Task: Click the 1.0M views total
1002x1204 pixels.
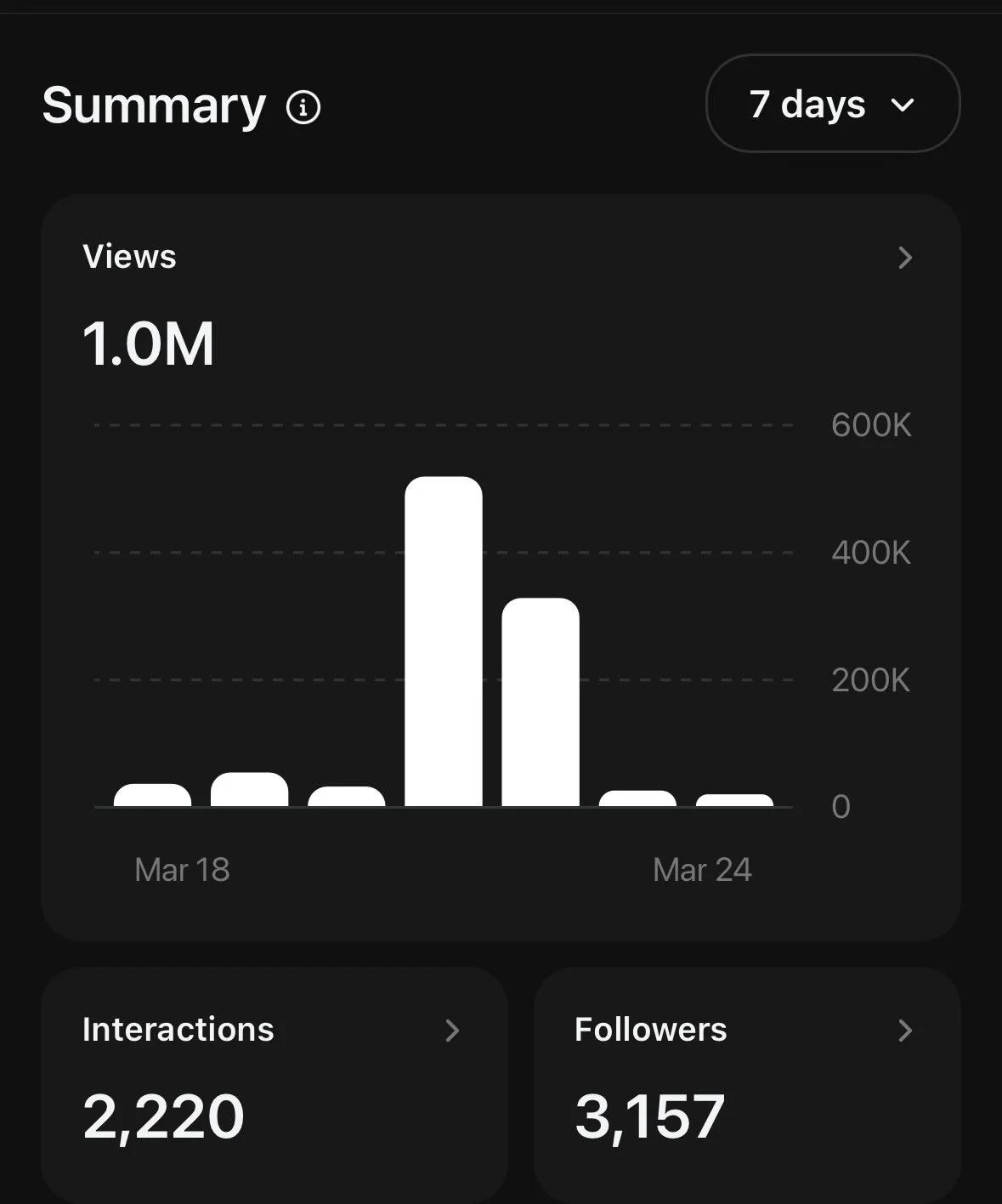Action: [149, 344]
